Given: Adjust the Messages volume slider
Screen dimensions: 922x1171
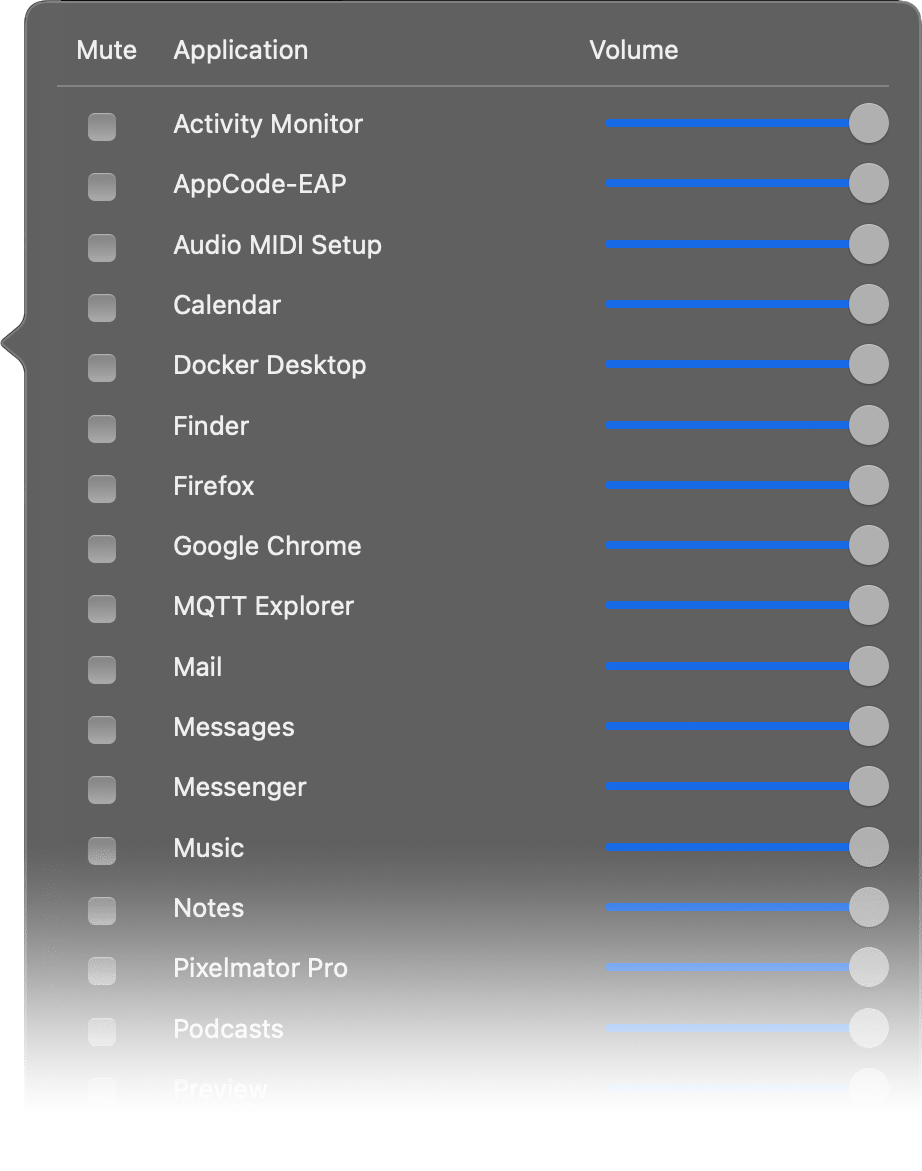Looking at the screenshot, I should 868,726.
